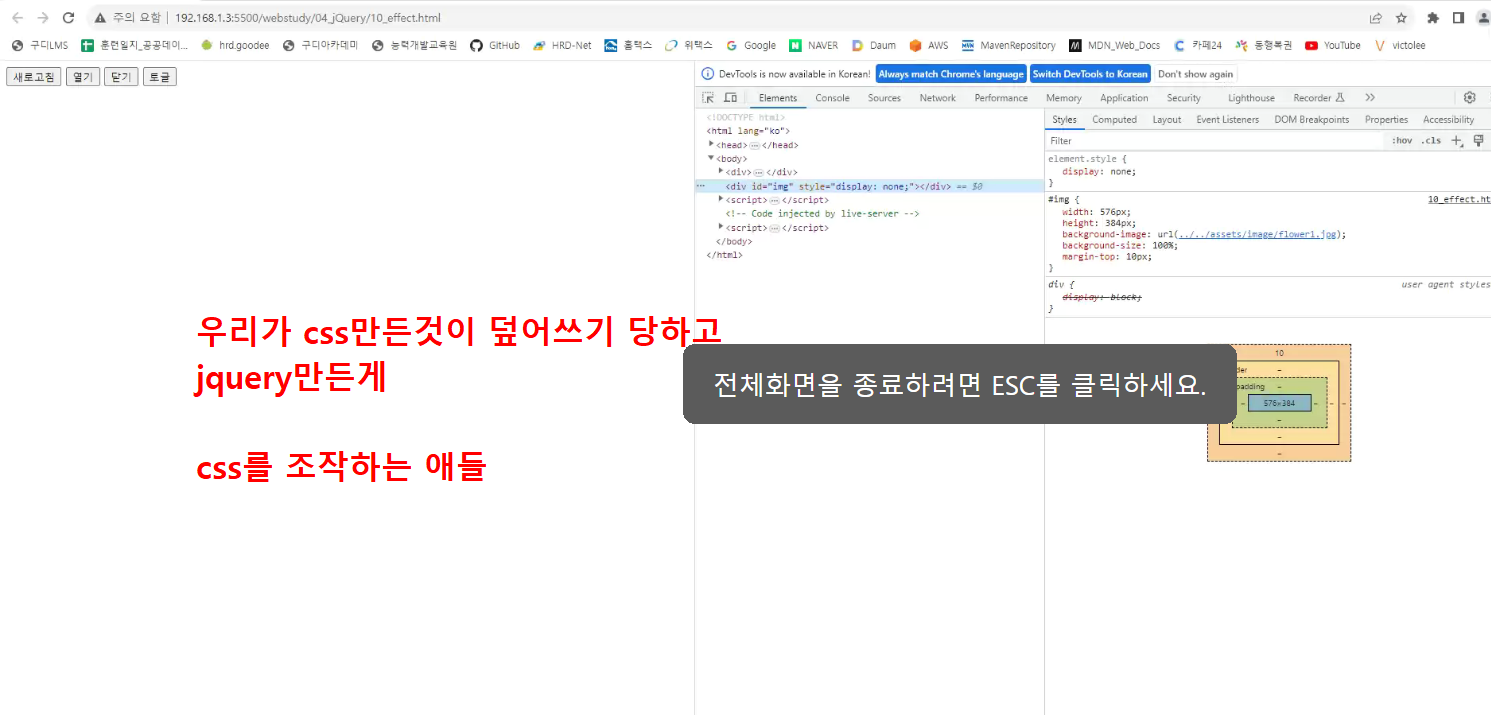Viewport: 1491px width, 715px height.
Task: Show more DevTools tabs via double chevron
Action: tap(1370, 98)
